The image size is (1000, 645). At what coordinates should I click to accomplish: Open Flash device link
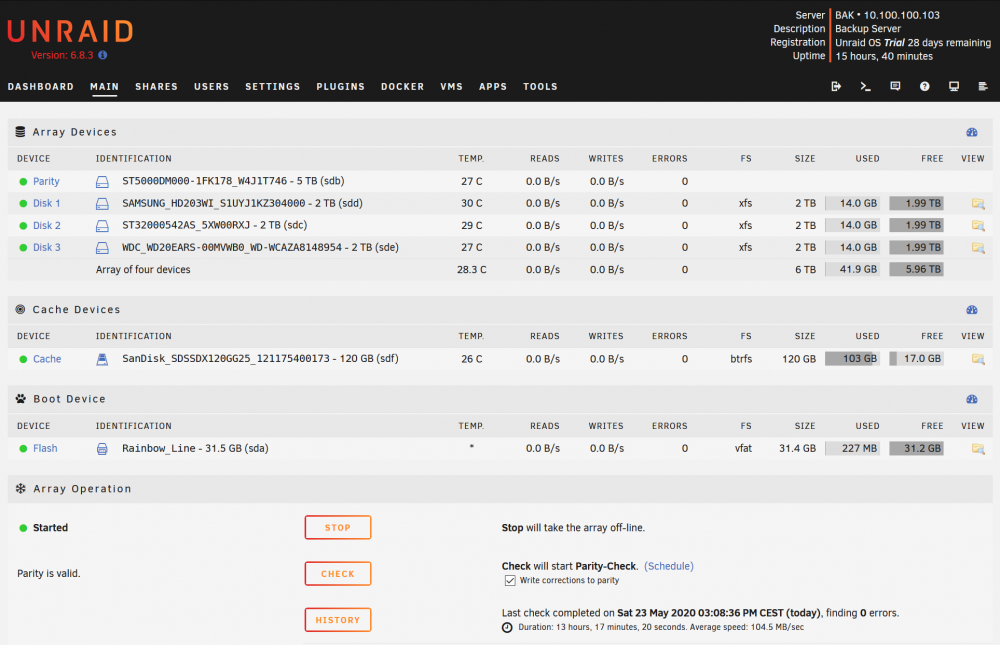click(45, 448)
